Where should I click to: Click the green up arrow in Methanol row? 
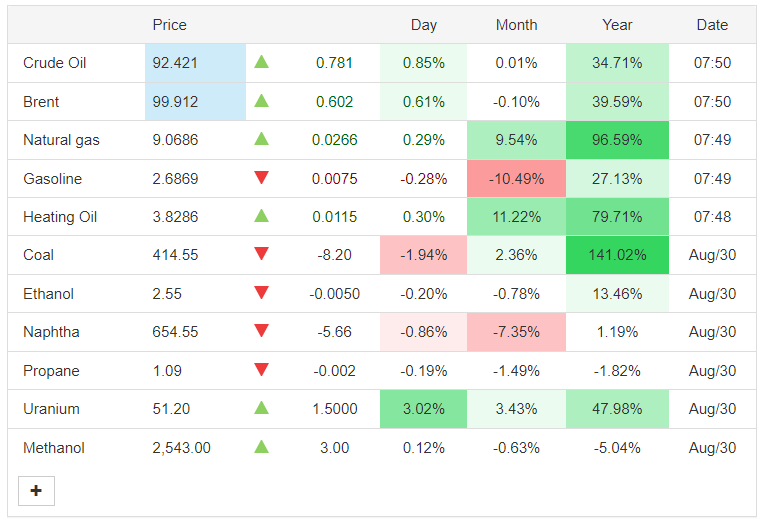pos(261,446)
